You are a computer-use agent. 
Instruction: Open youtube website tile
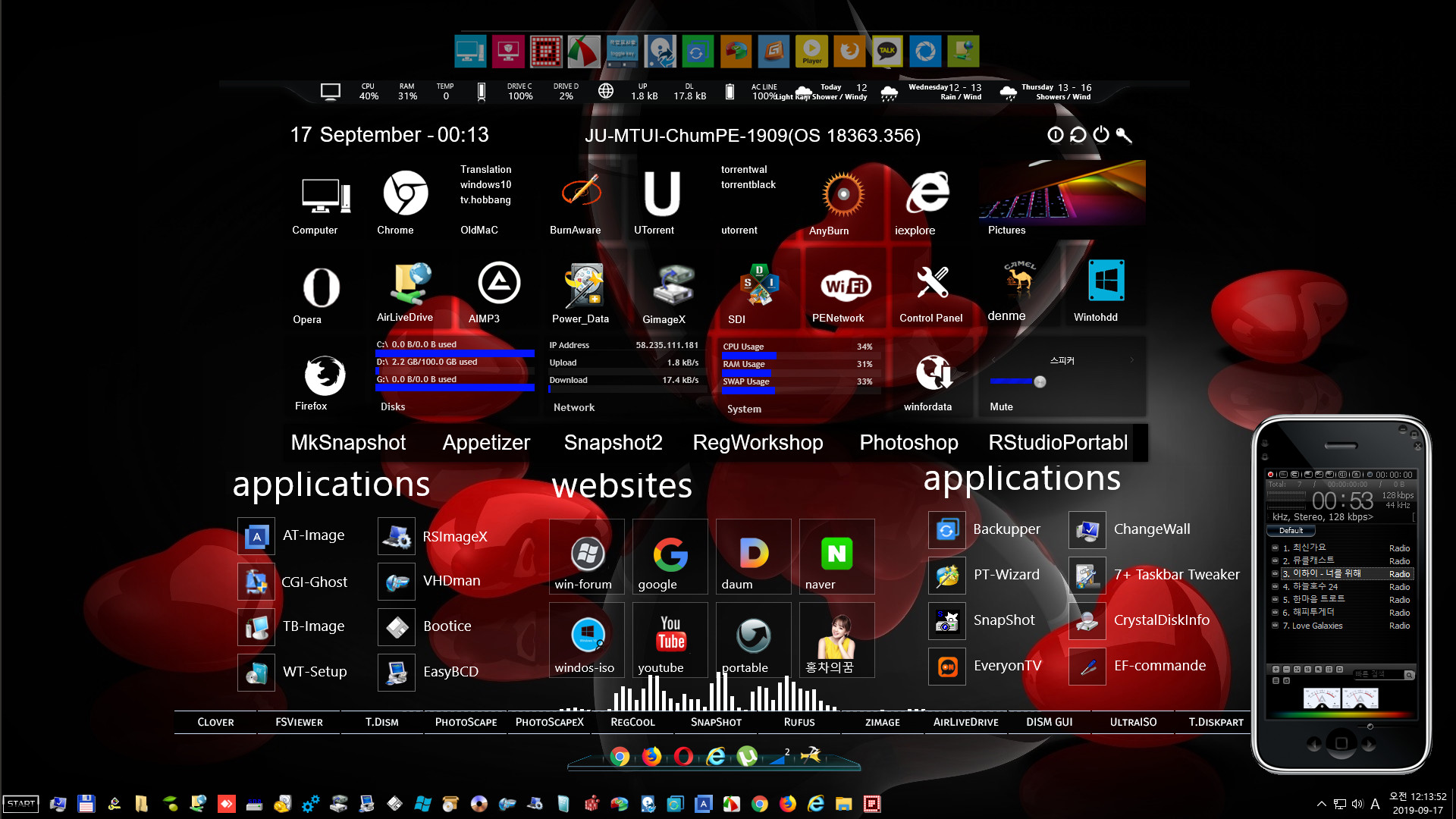coord(670,640)
